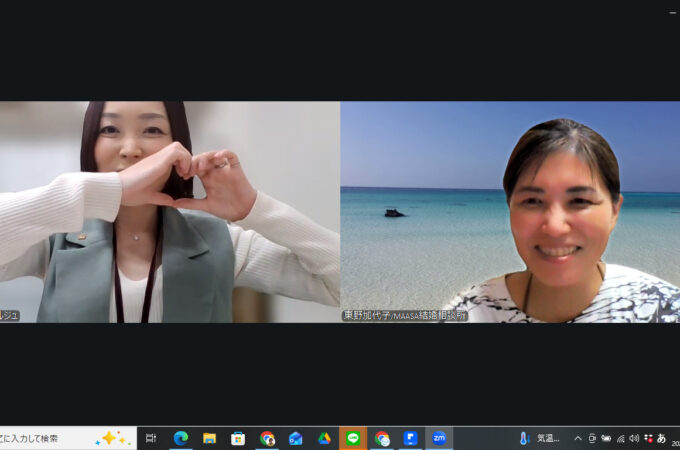Open the blue app icon left of Zoom
Screen dimensions: 680x450
point(410,438)
